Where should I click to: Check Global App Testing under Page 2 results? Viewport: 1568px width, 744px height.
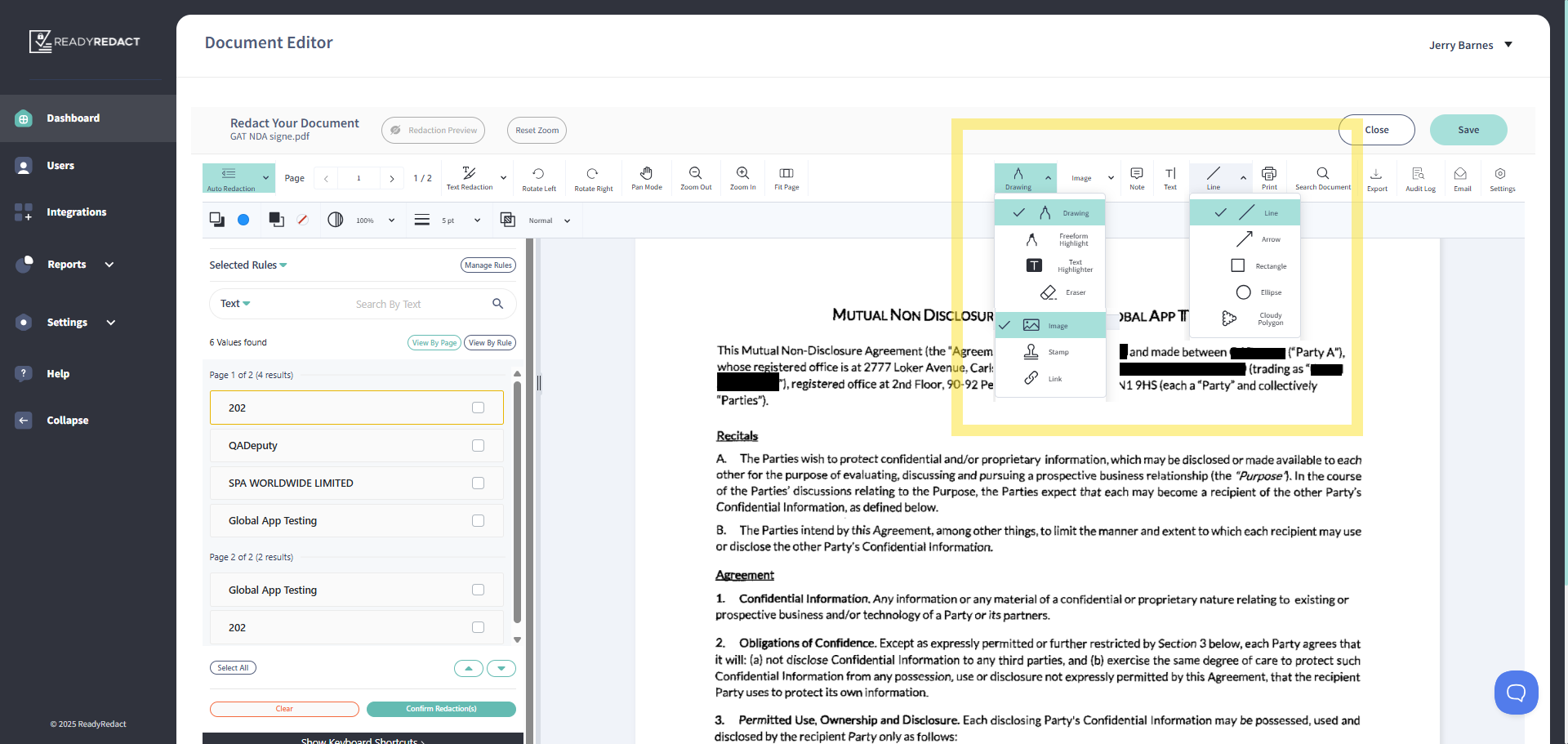478,590
